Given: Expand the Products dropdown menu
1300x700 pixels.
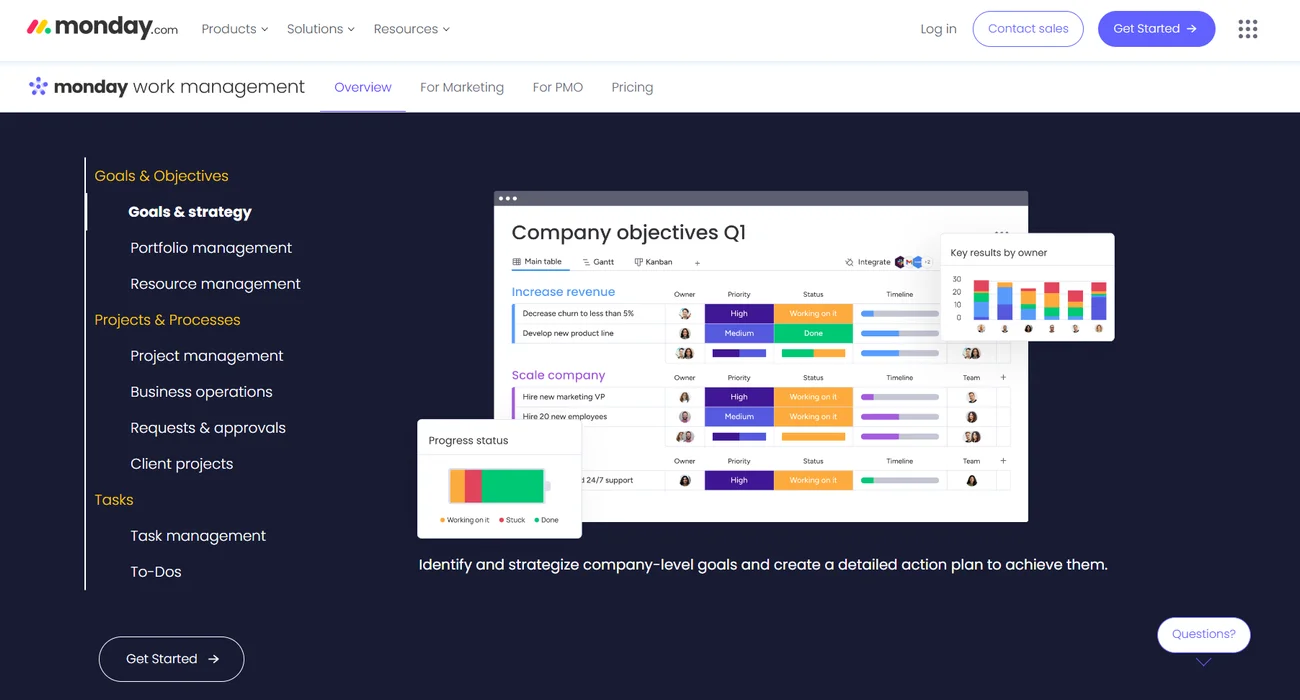Looking at the screenshot, I should [x=234, y=29].
